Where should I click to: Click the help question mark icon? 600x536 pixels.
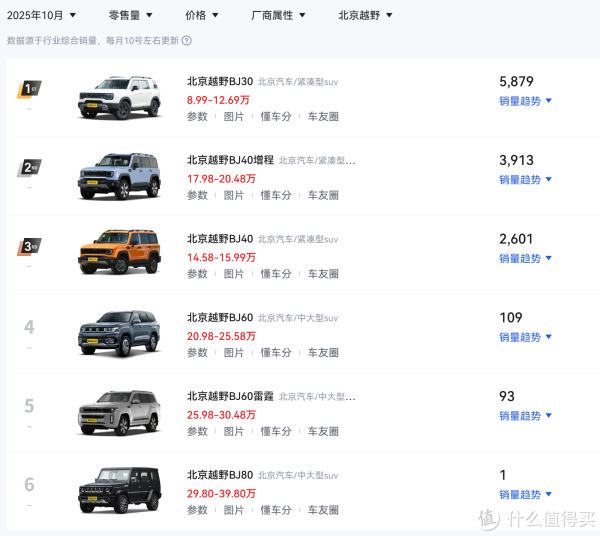(187, 41)
